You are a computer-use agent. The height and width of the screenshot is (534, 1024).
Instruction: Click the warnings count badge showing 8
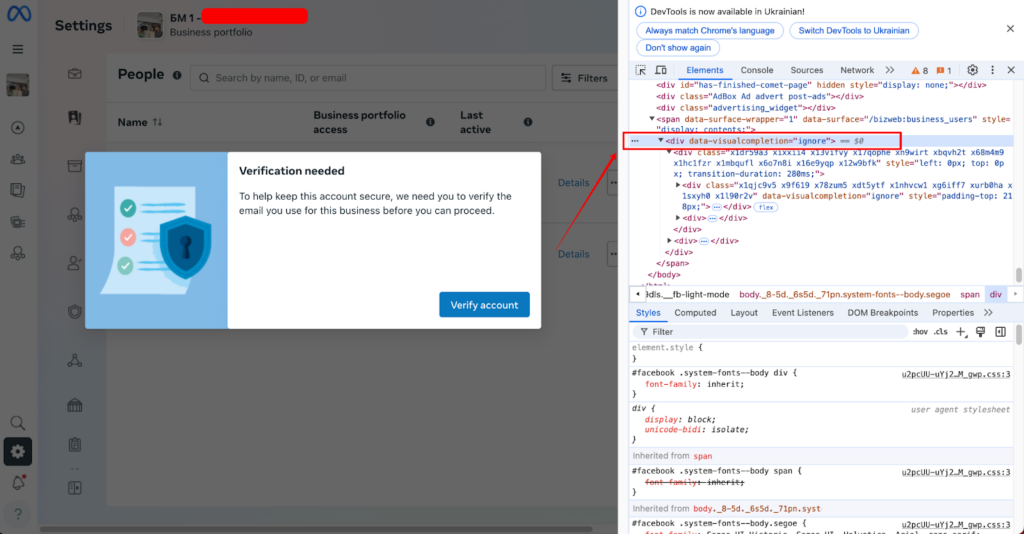920,71
